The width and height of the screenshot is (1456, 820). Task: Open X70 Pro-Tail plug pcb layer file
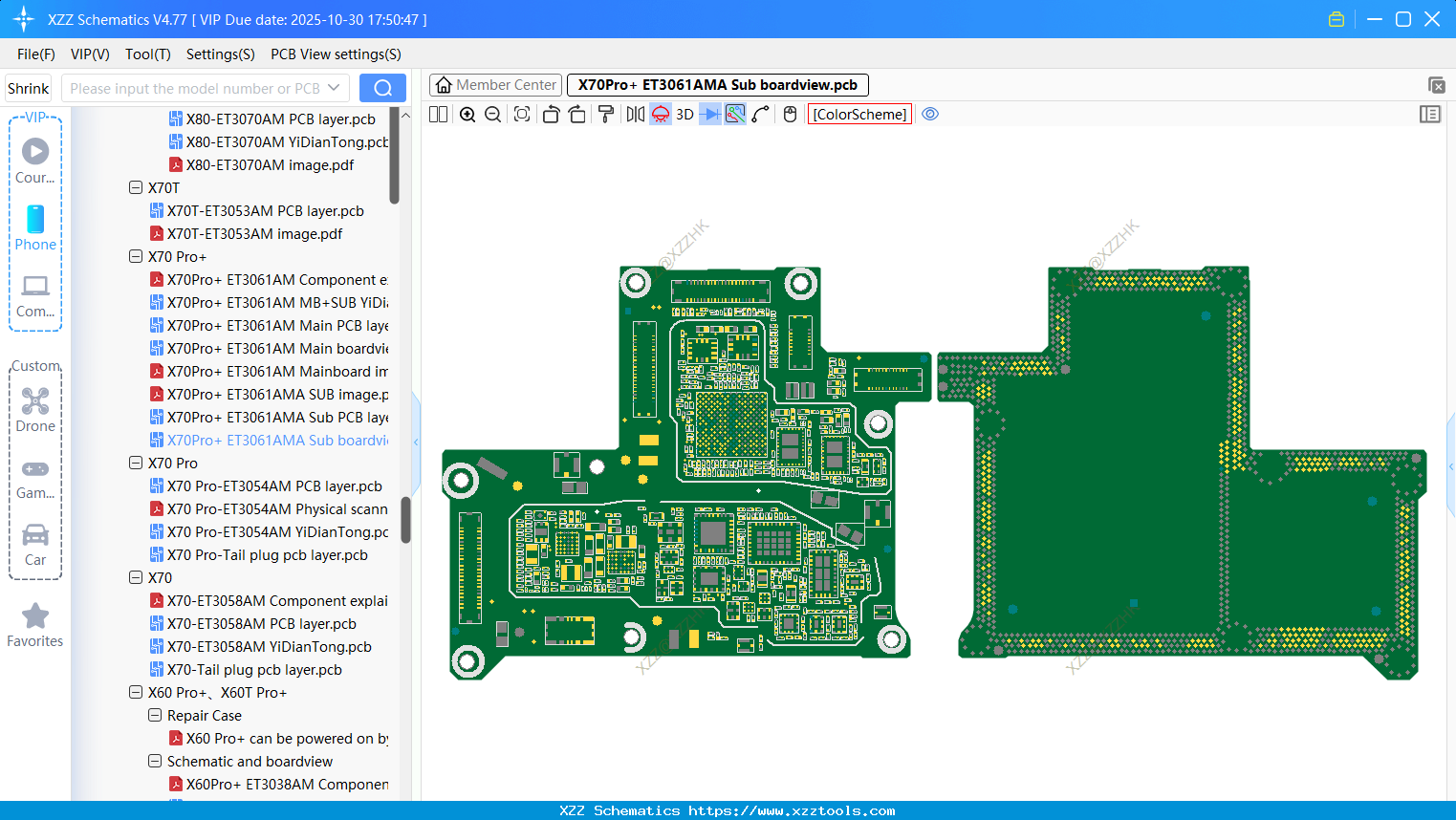pos(267,555)
